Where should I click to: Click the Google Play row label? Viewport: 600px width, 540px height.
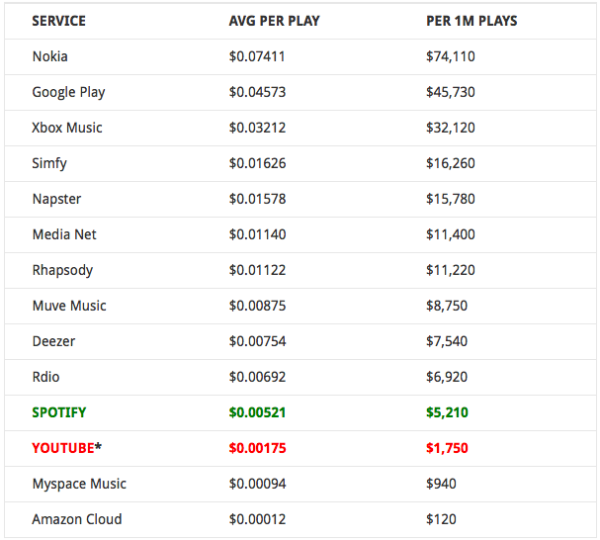click(68, 92)
